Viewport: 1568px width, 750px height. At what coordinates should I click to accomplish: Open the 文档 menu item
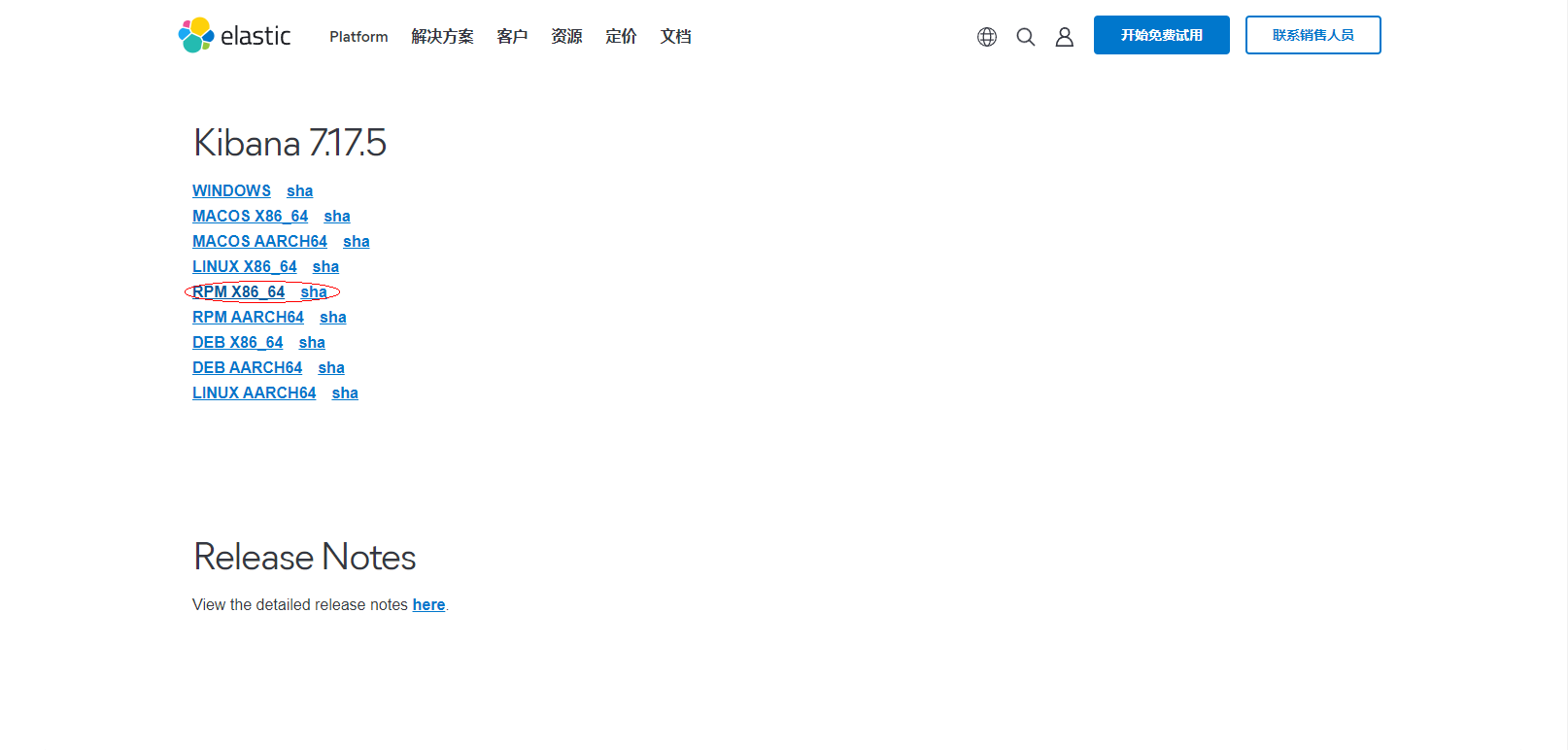pos(676,37)
